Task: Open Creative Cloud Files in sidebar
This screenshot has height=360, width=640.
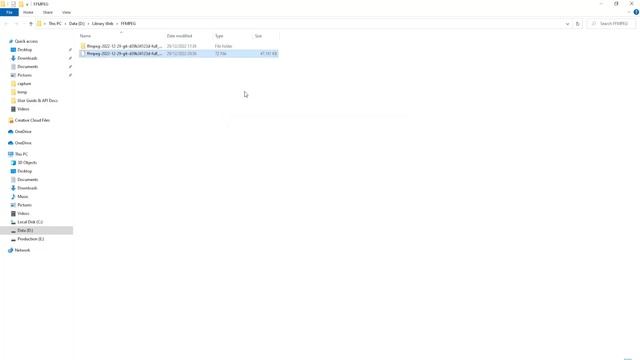Action: tap(32, 120)
